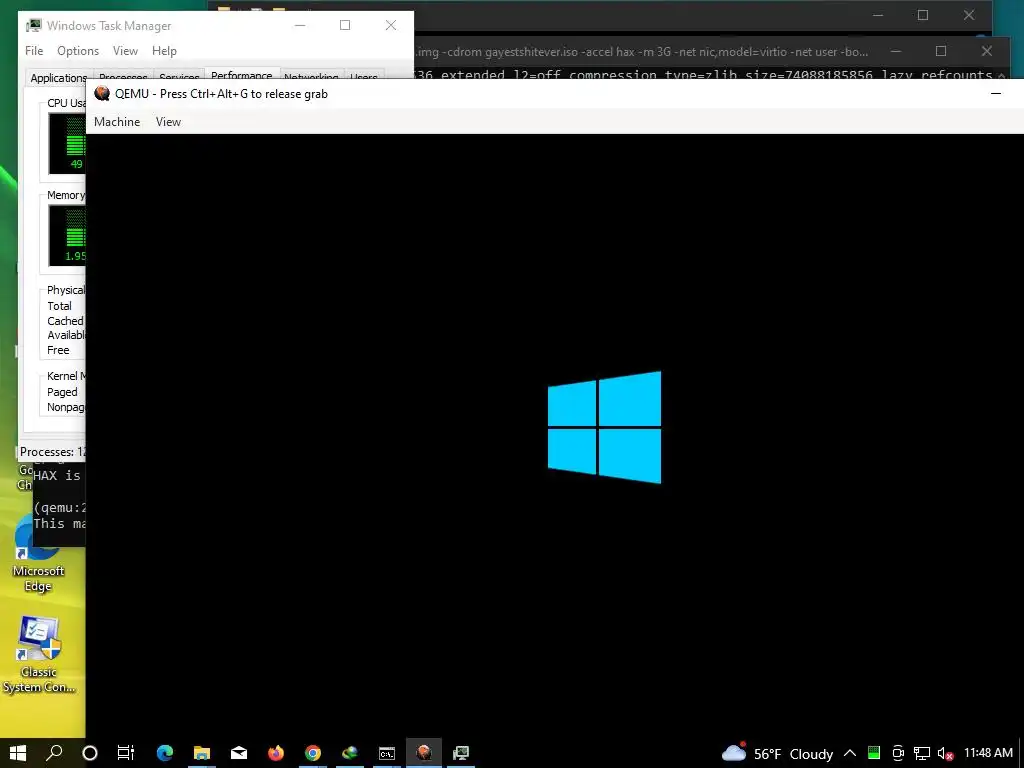Click 'Paged' label in Kernel Memory group
Screen dimensions: 1024x768
[x=62, y=392]
